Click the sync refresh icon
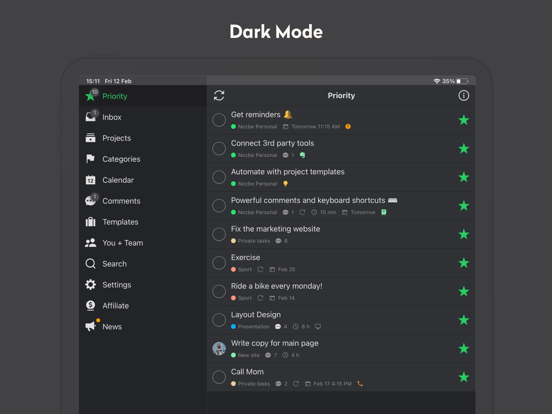This screenshot has width=552, height=414. 219,95
